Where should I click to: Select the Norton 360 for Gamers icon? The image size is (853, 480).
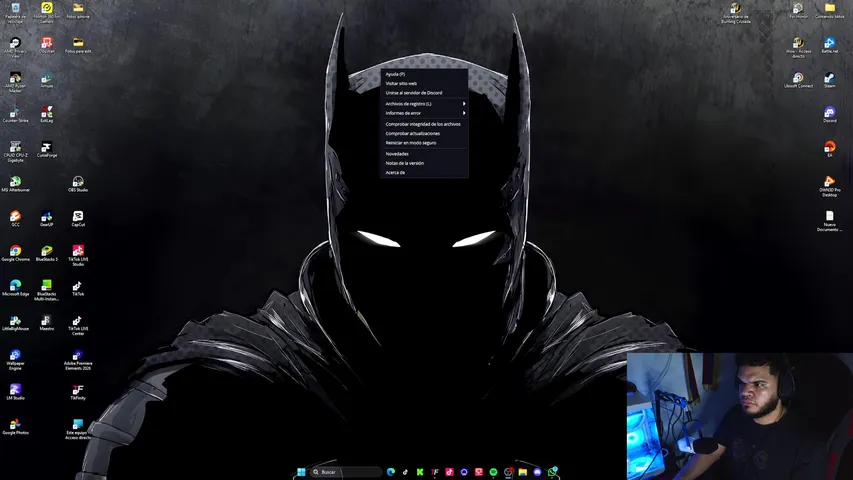[47, 13]
